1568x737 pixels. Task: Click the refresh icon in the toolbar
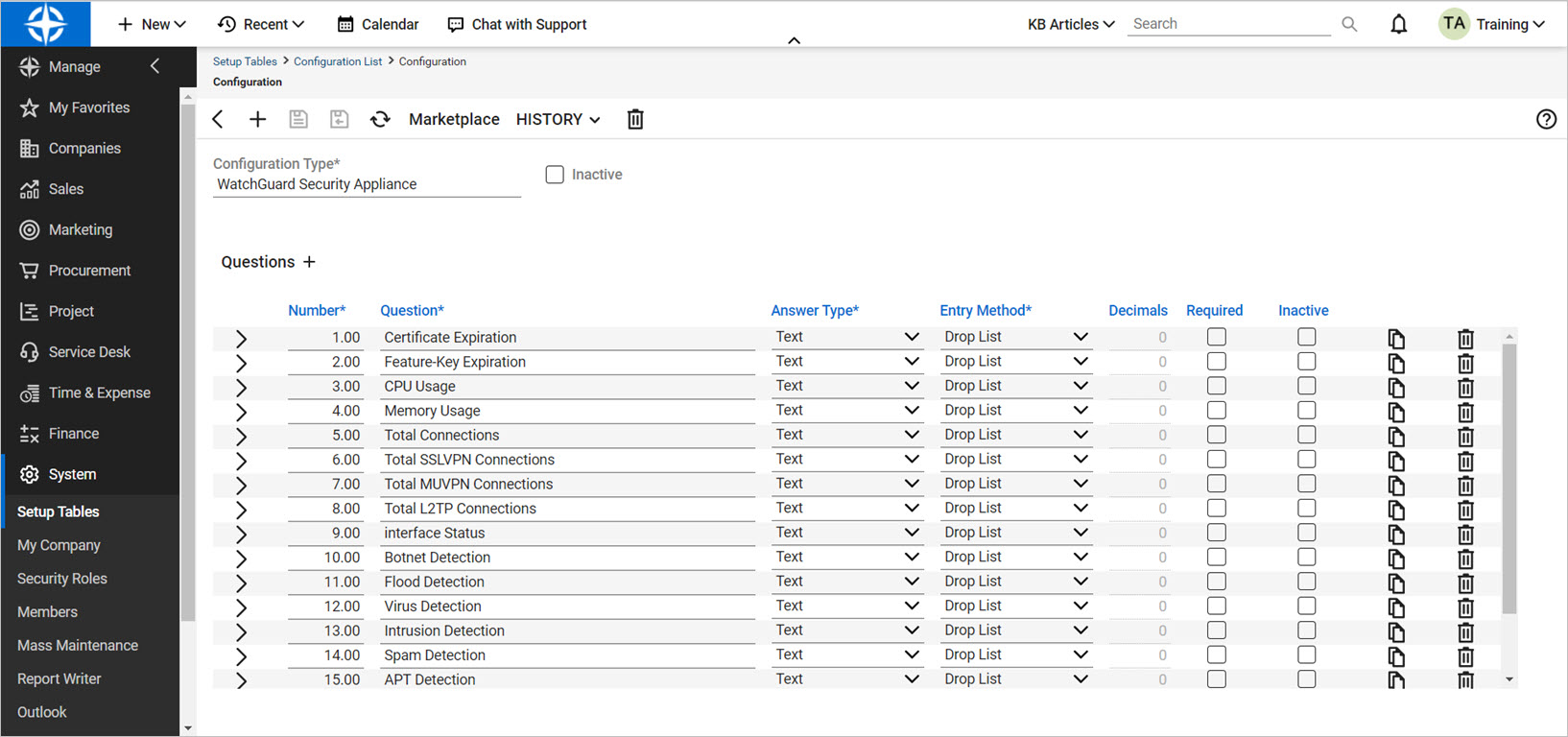tap(380, 119)
